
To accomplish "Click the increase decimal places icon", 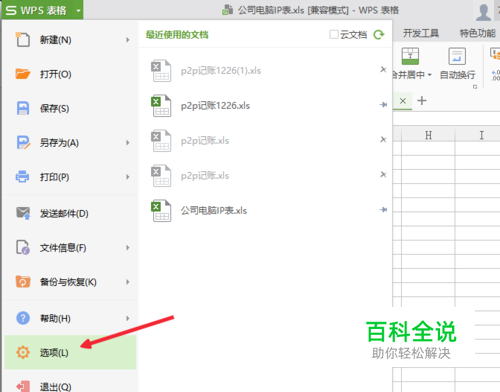I will (496, 75).
